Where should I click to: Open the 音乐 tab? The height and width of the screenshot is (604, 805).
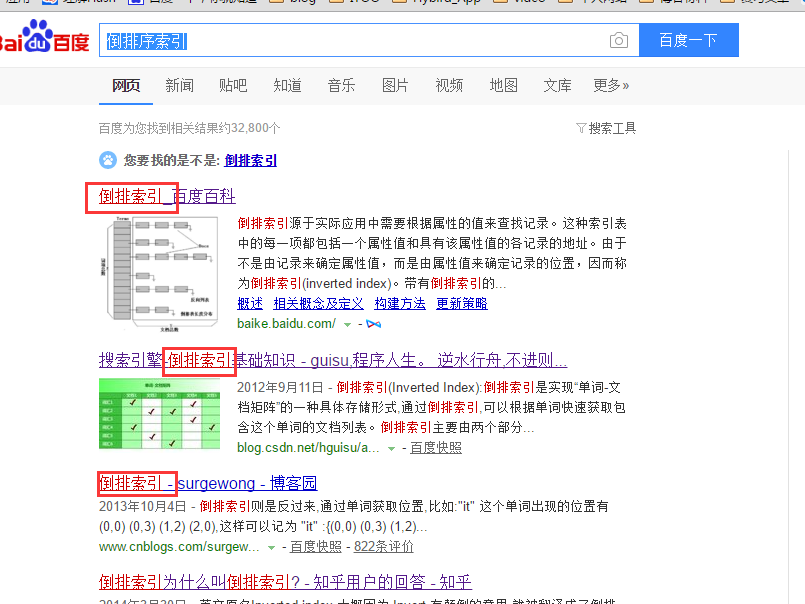tap(341, 85)
